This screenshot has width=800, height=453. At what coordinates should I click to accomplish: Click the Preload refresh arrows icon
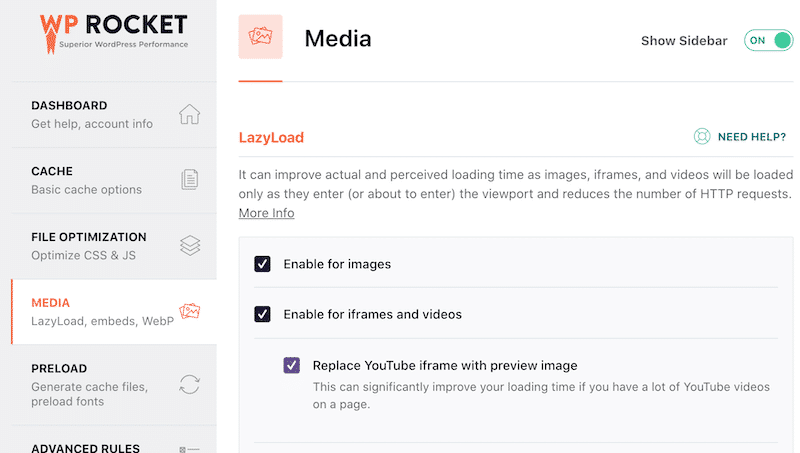(x=189, y=384)
